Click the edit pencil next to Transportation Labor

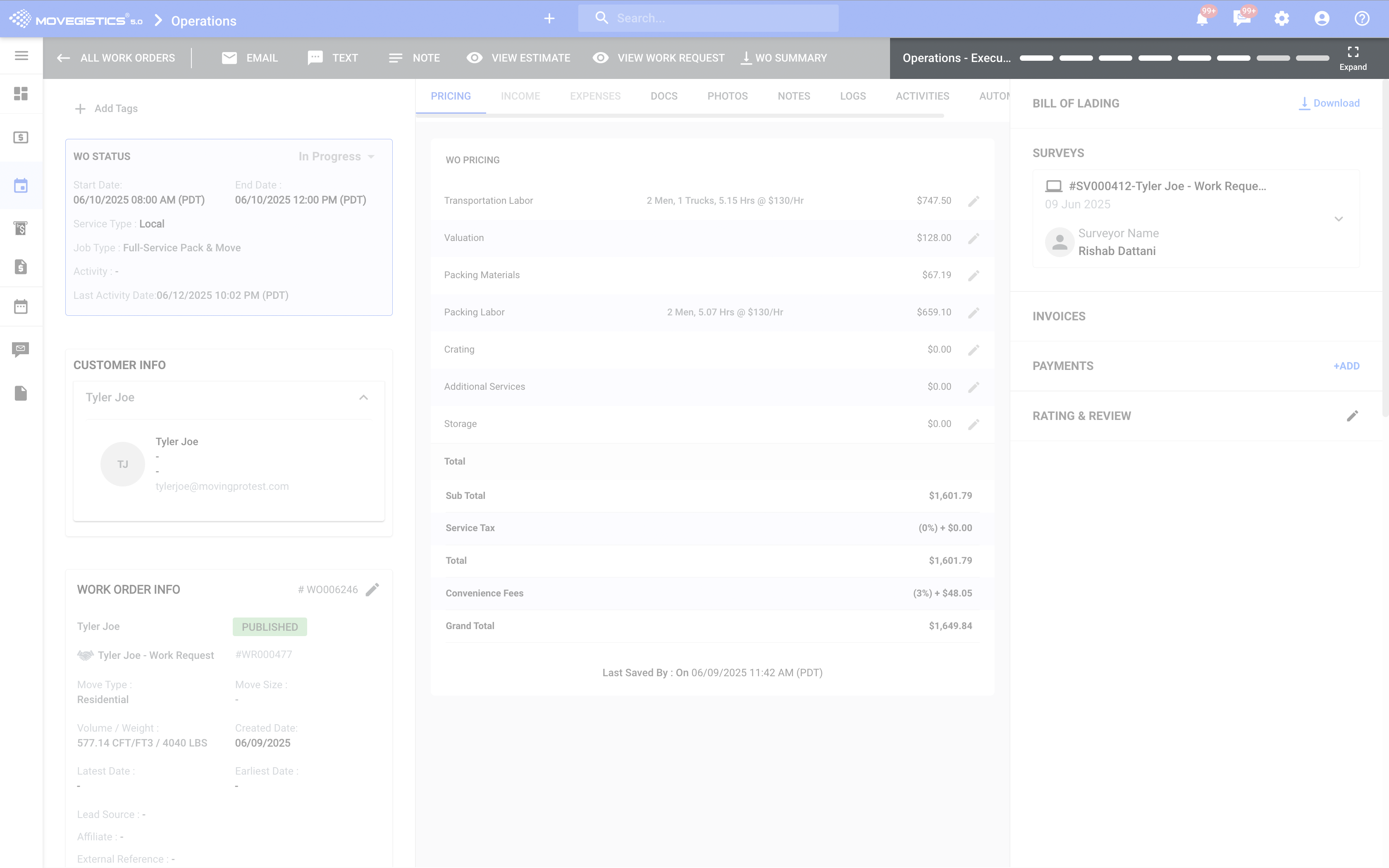coord(974,201)
